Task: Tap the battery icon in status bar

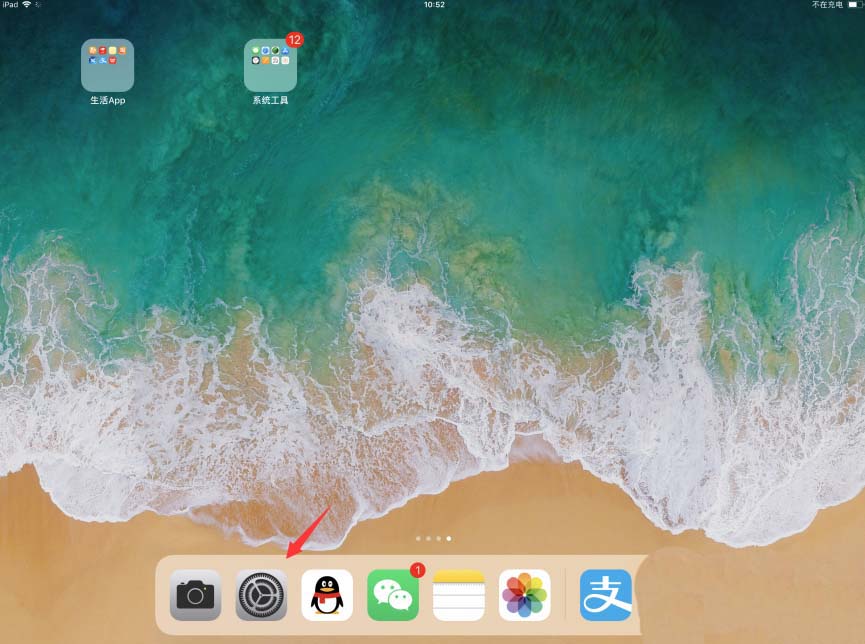Action: pos(852,5)
